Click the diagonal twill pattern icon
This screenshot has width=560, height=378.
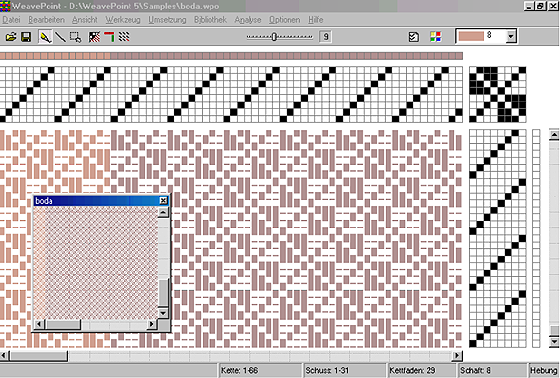[124, 37]
